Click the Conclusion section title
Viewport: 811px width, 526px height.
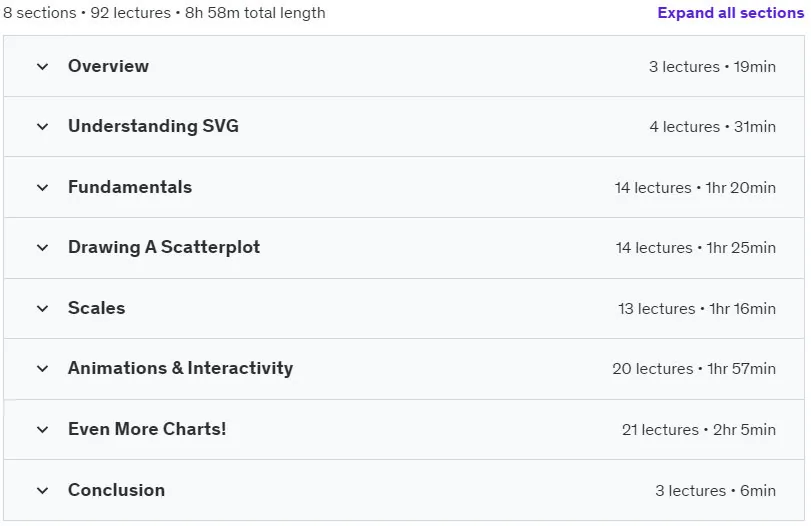point(116,490)
